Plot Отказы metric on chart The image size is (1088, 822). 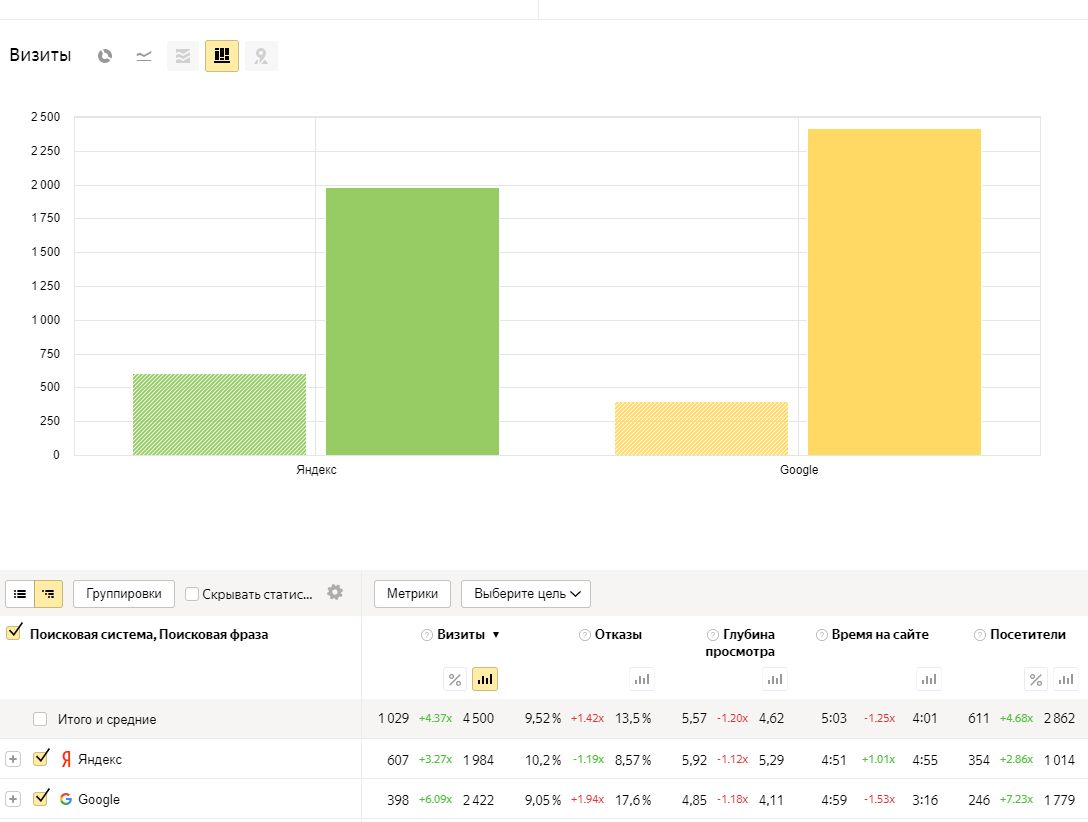(x=642, y=679)
